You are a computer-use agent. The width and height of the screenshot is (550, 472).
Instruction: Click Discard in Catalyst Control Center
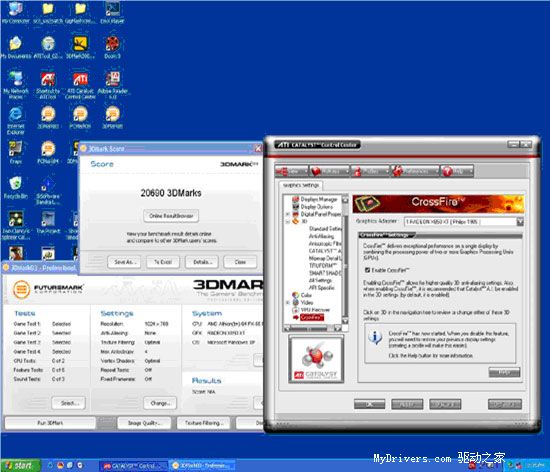445,404
